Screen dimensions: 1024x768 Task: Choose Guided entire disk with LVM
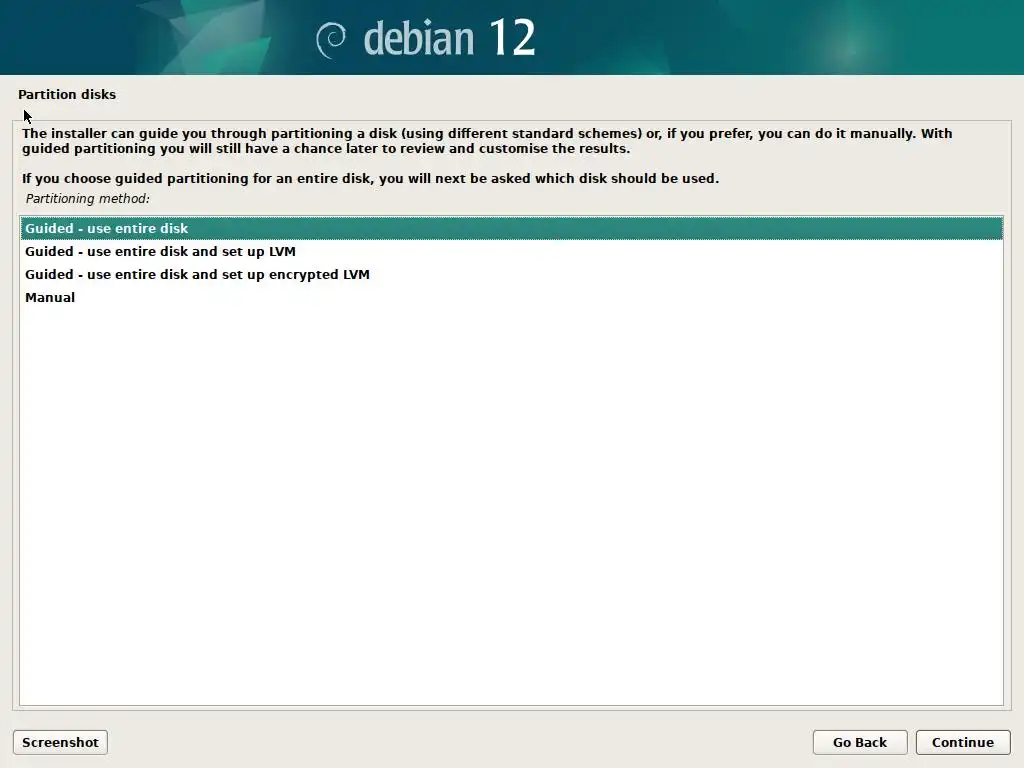tap(511, 251)
